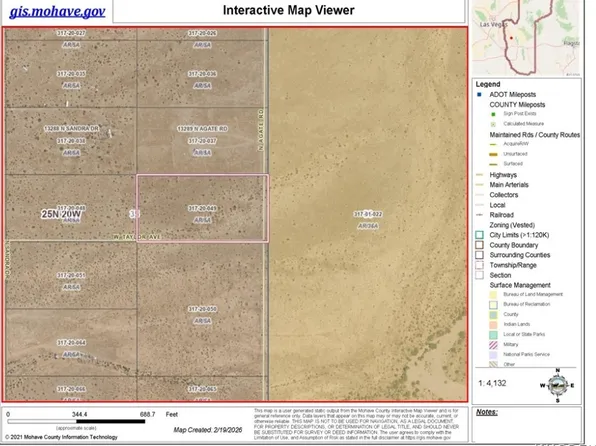Click the 1: 4,132 map scale value
Viewport: 596px width, 446px height.
(x=492, y=383)
